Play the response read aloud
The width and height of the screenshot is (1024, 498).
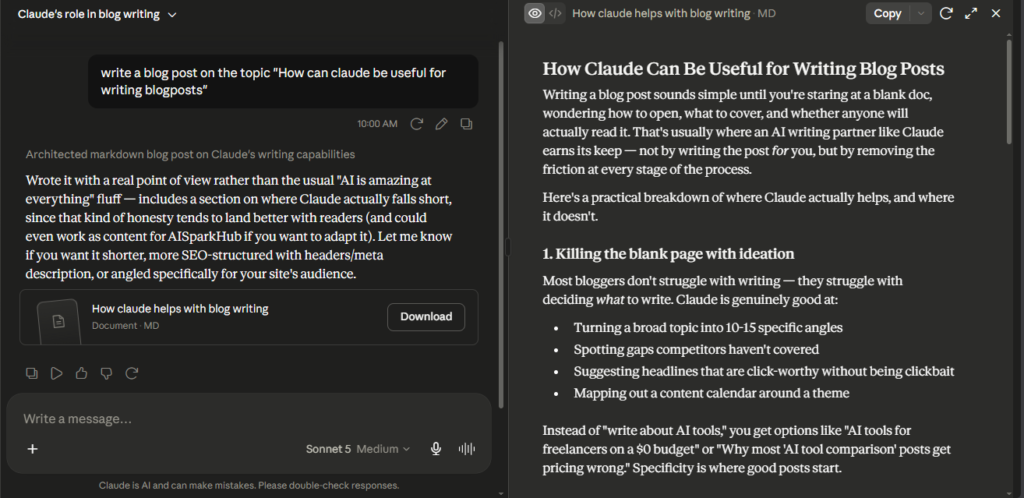tap(57, 373)
